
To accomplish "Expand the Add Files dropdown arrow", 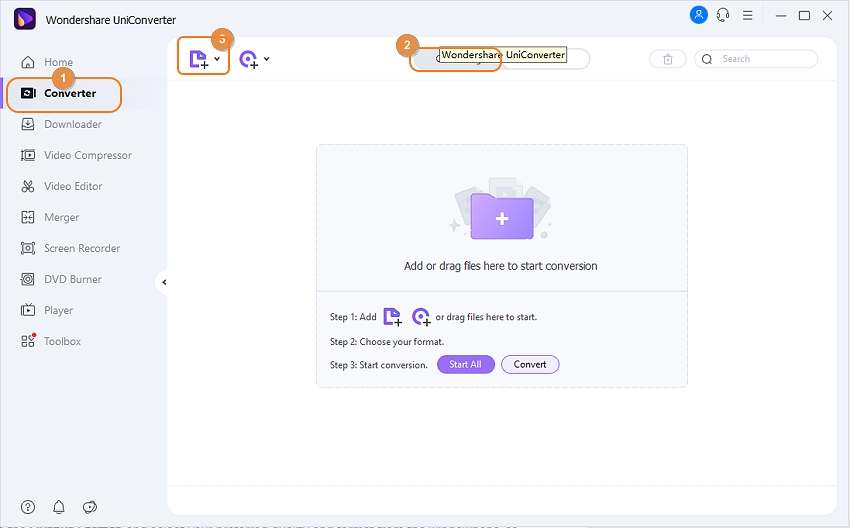I will point(217,59).
